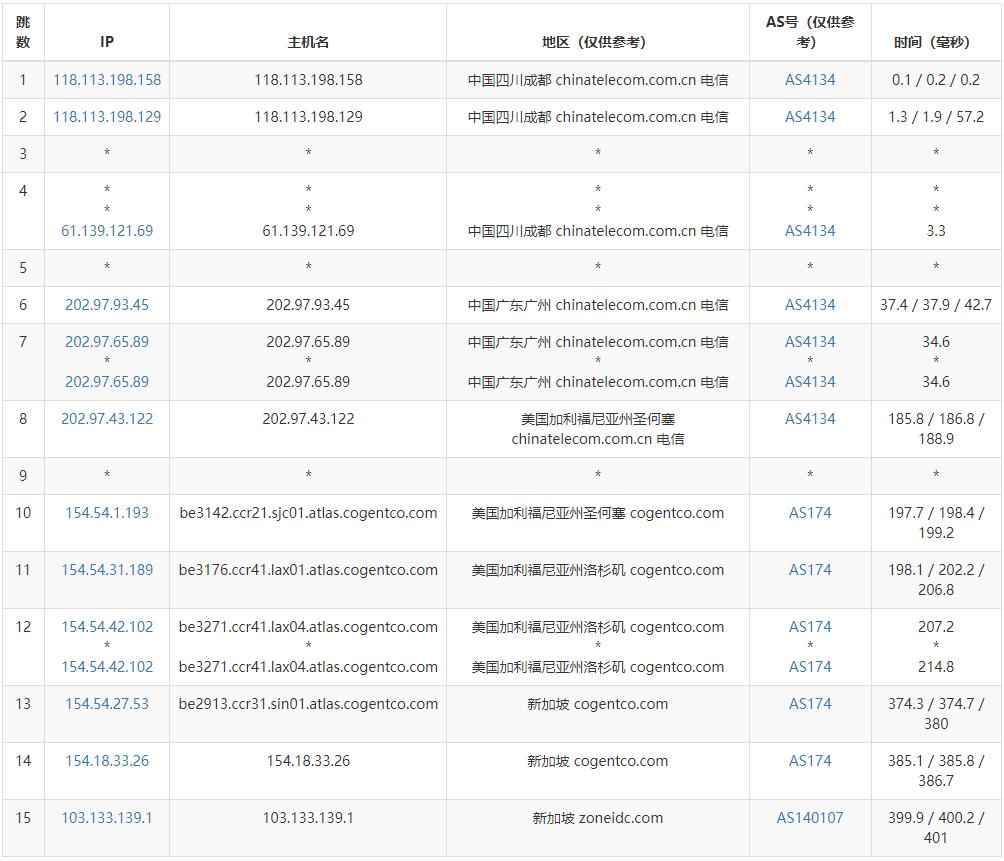The width and height of the screenshot is (1004, 861).
Task: Open IP link 154.18.33.26
Action: [107, 760]
